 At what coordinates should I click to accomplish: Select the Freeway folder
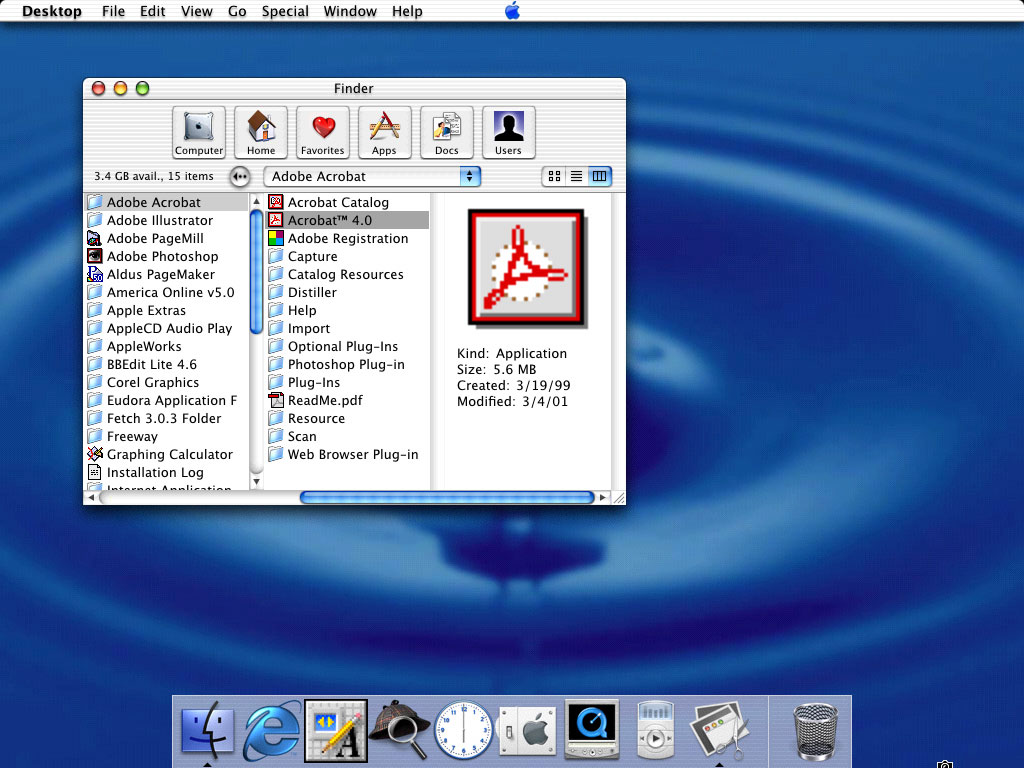coord(167,436)
